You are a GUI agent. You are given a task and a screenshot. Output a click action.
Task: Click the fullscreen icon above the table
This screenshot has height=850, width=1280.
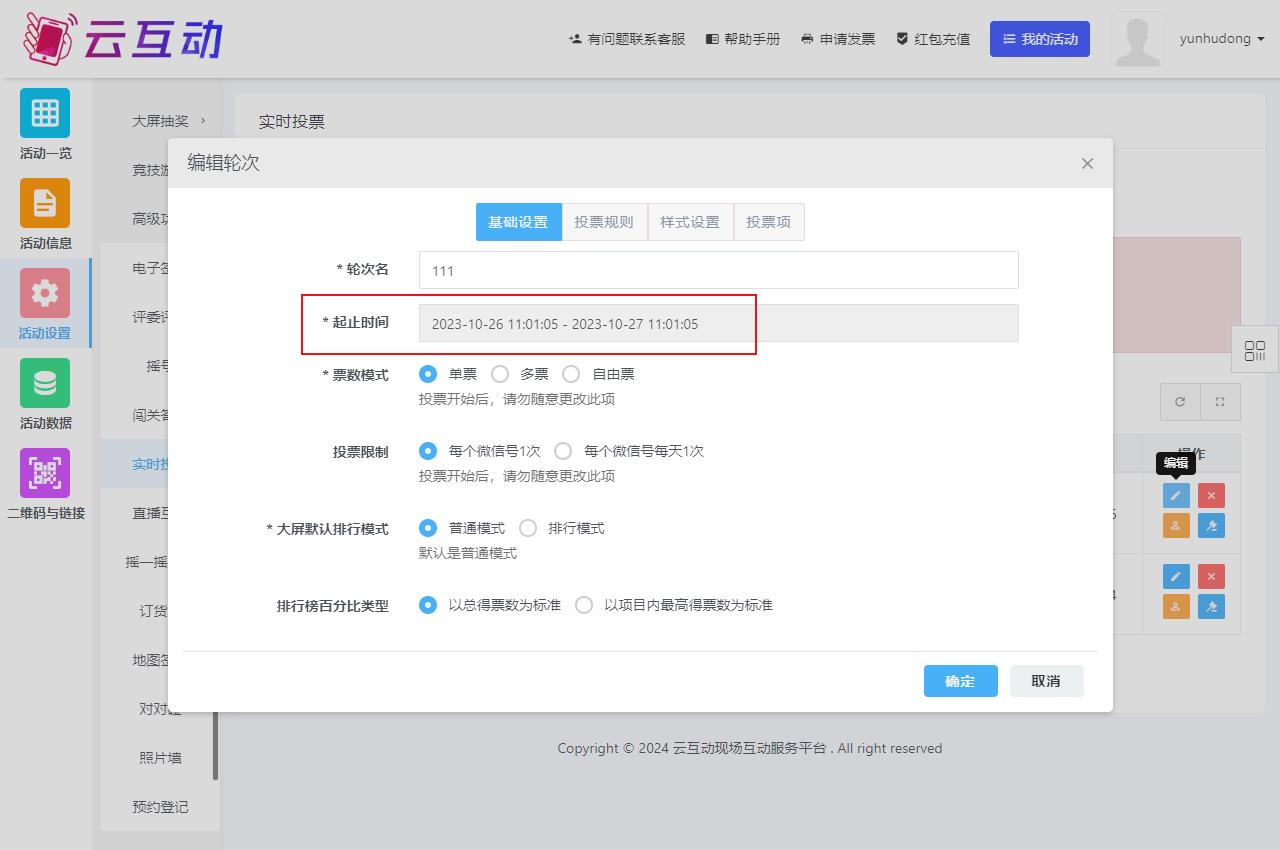point(1220,402)
